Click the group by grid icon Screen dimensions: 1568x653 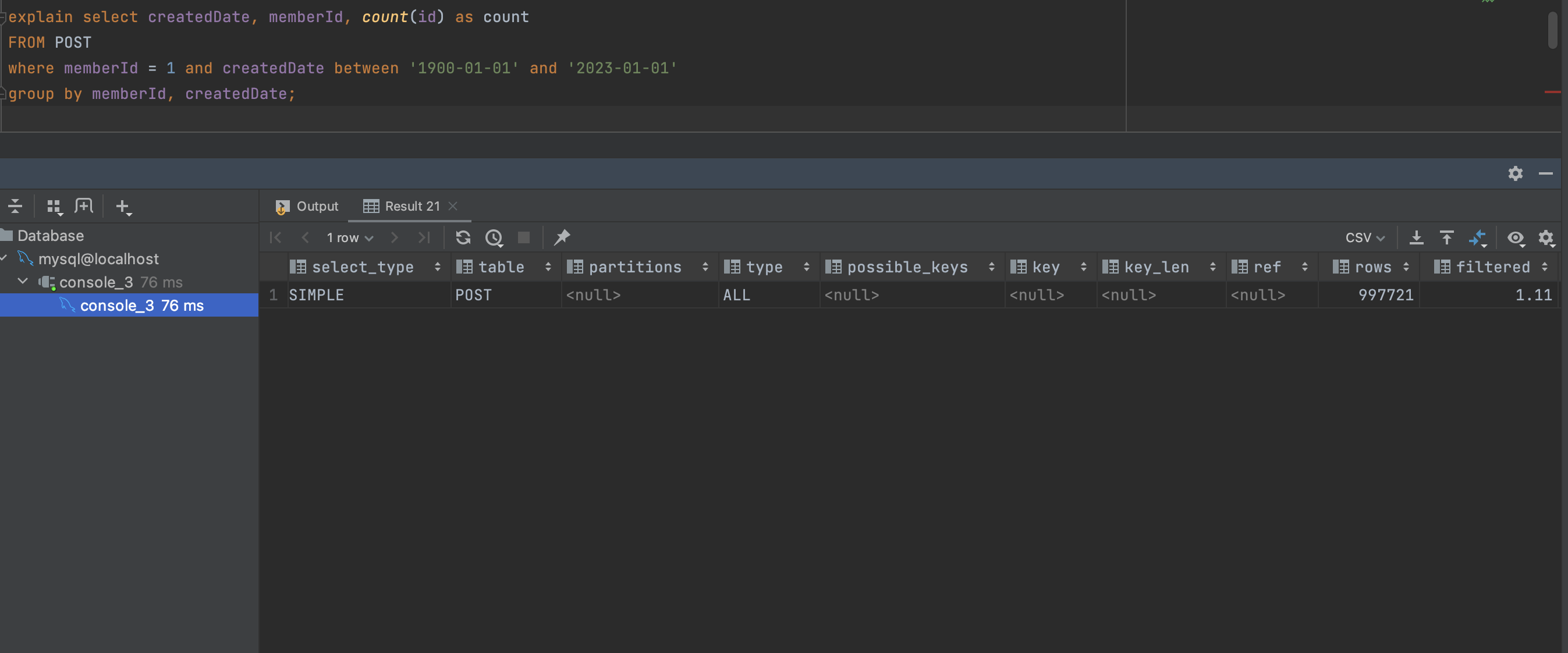click(54, 207)
